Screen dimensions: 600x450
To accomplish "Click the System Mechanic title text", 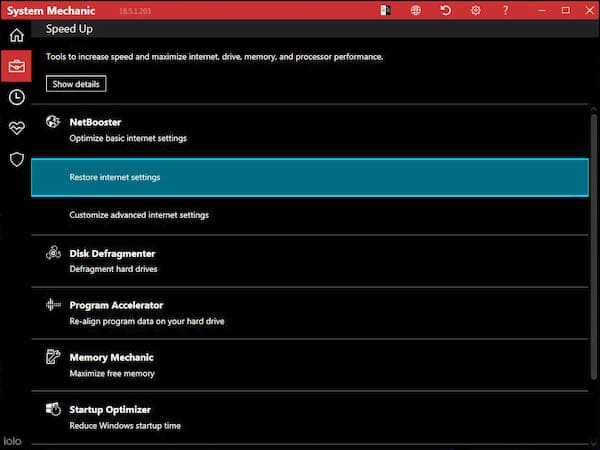I will 51,11.
